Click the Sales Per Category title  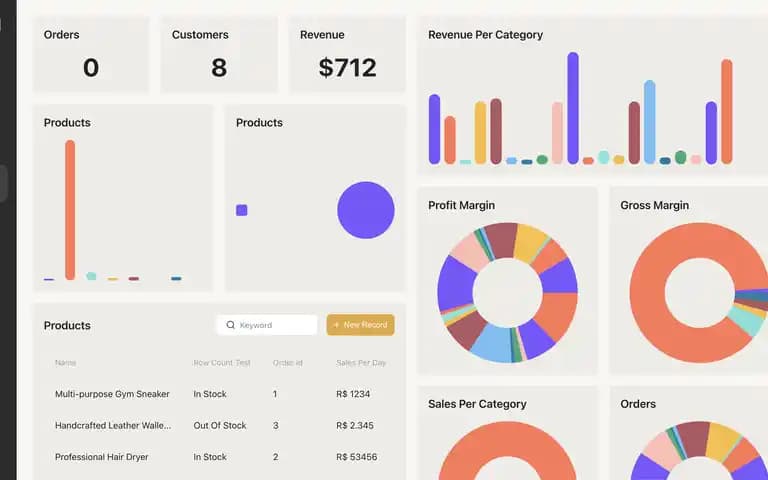tap(477, 404)
